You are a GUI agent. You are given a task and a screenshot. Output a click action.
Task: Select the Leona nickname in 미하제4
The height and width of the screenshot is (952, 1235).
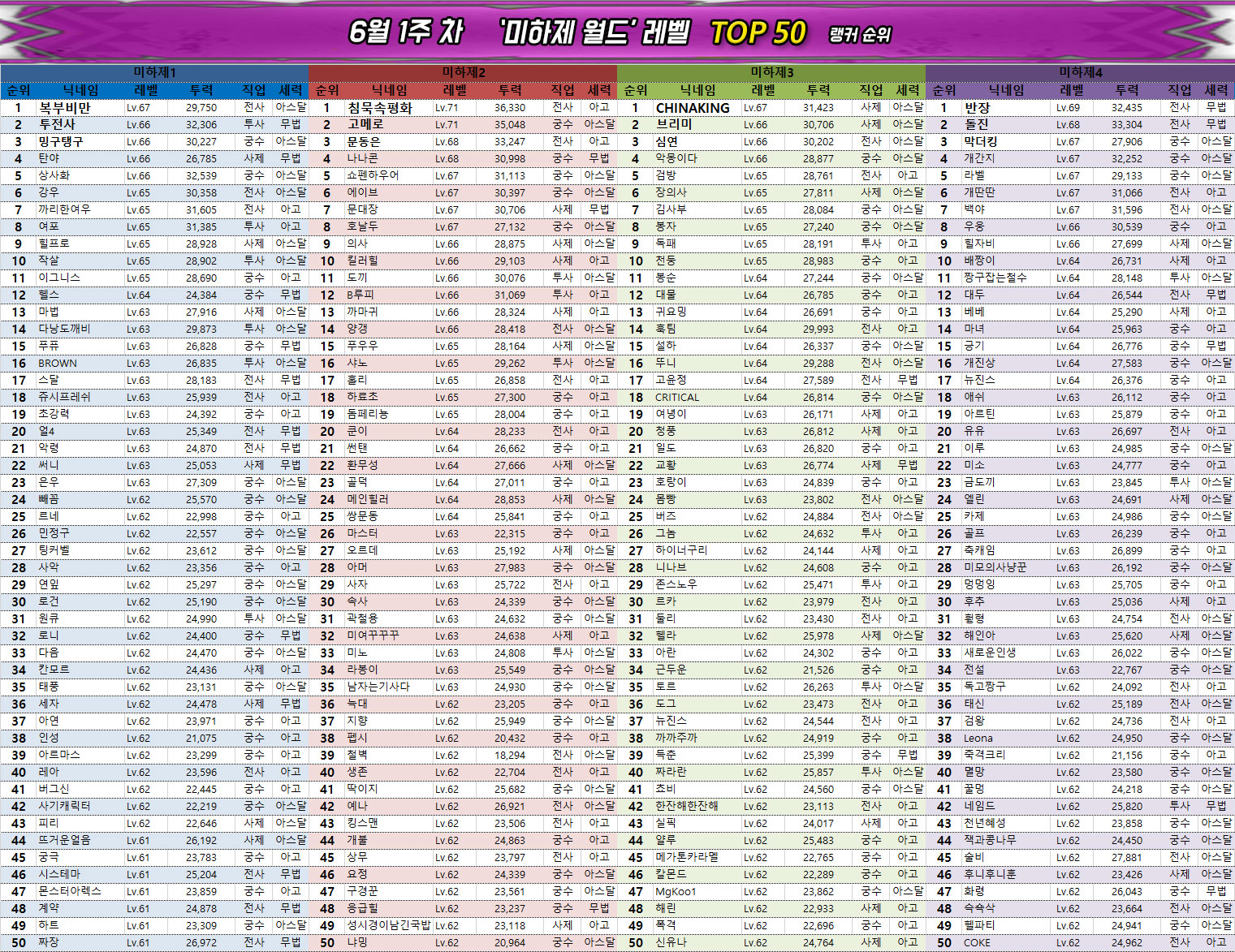point(978,739)
